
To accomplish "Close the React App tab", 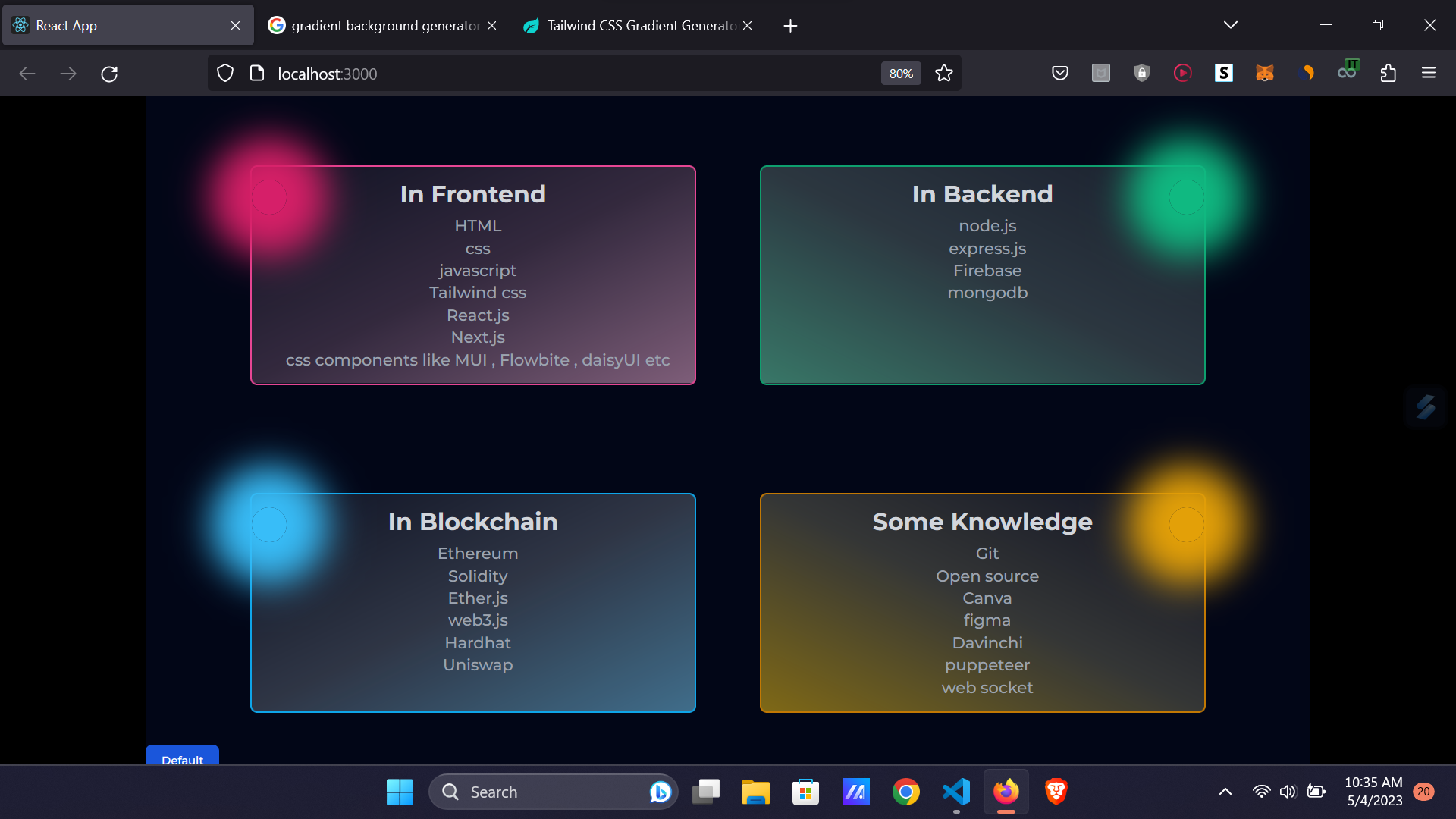I will click(x=235, y=26).
